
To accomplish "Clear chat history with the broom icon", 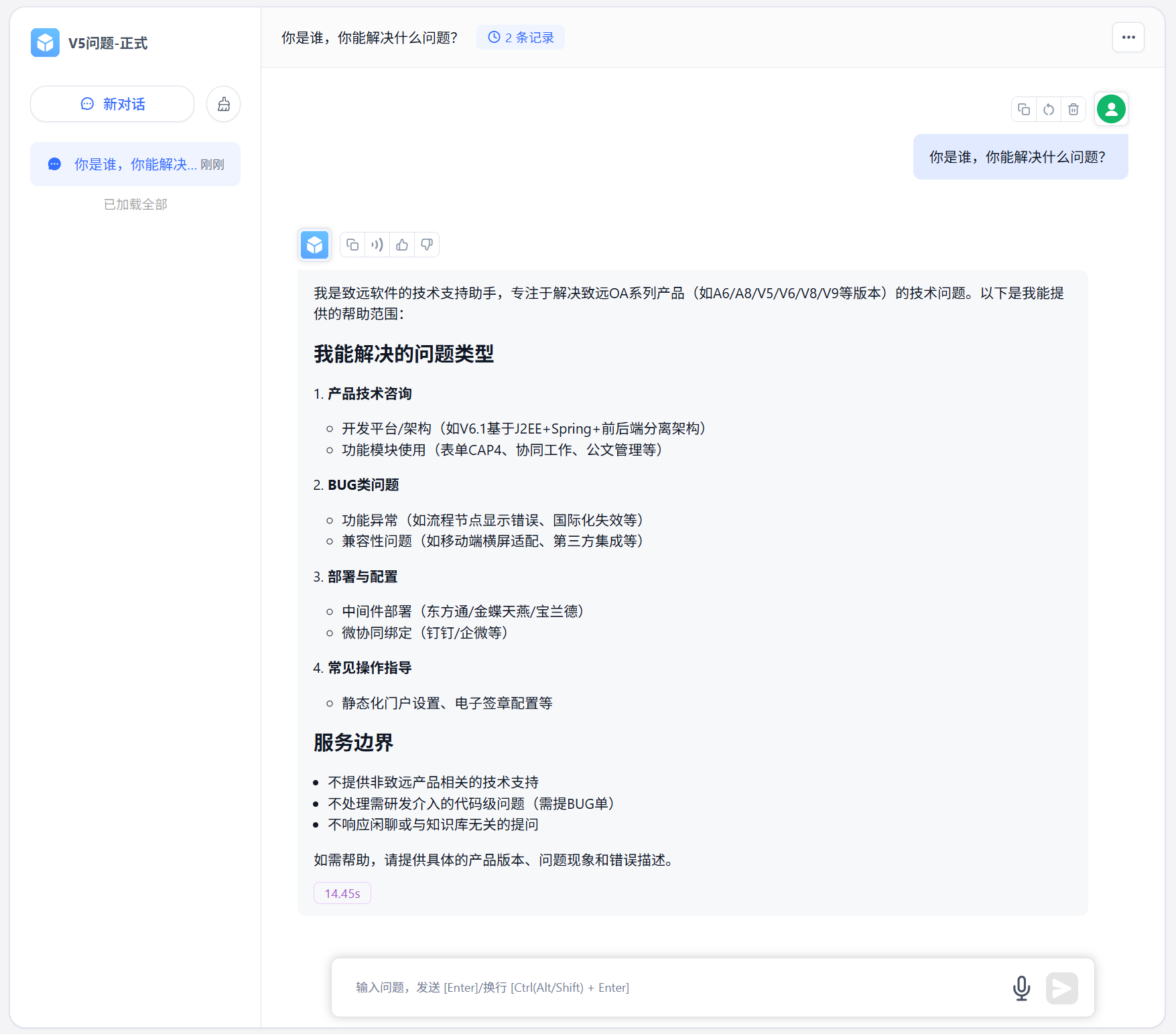I will [224, 104].
